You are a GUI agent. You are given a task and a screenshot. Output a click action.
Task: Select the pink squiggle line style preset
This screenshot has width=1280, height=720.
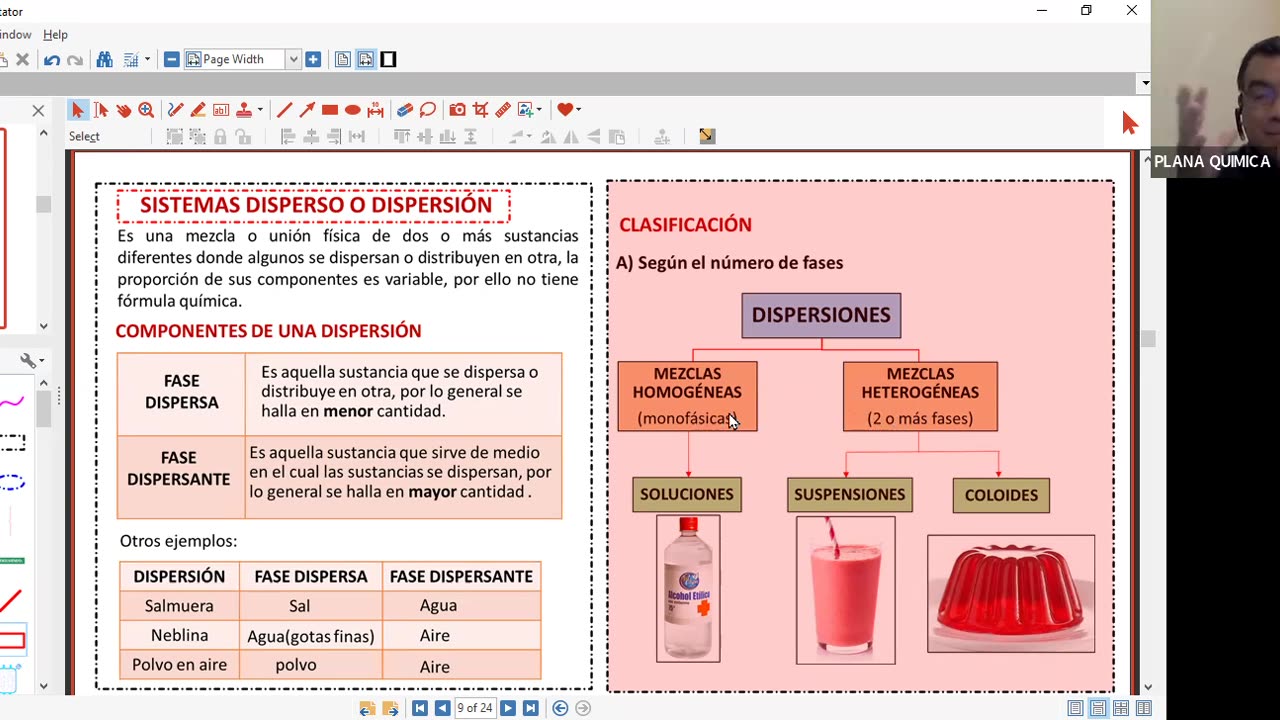click(12, 402)
